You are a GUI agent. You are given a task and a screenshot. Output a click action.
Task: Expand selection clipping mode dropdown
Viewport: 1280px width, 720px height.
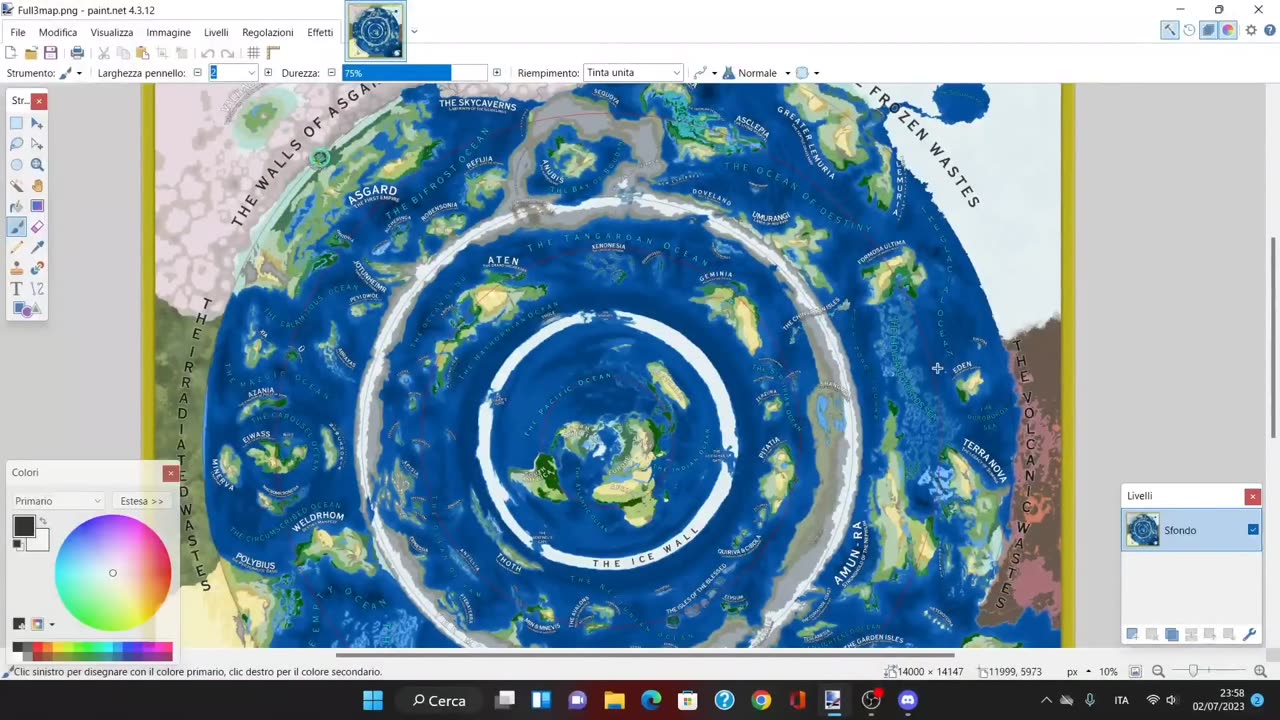[808, 73]
